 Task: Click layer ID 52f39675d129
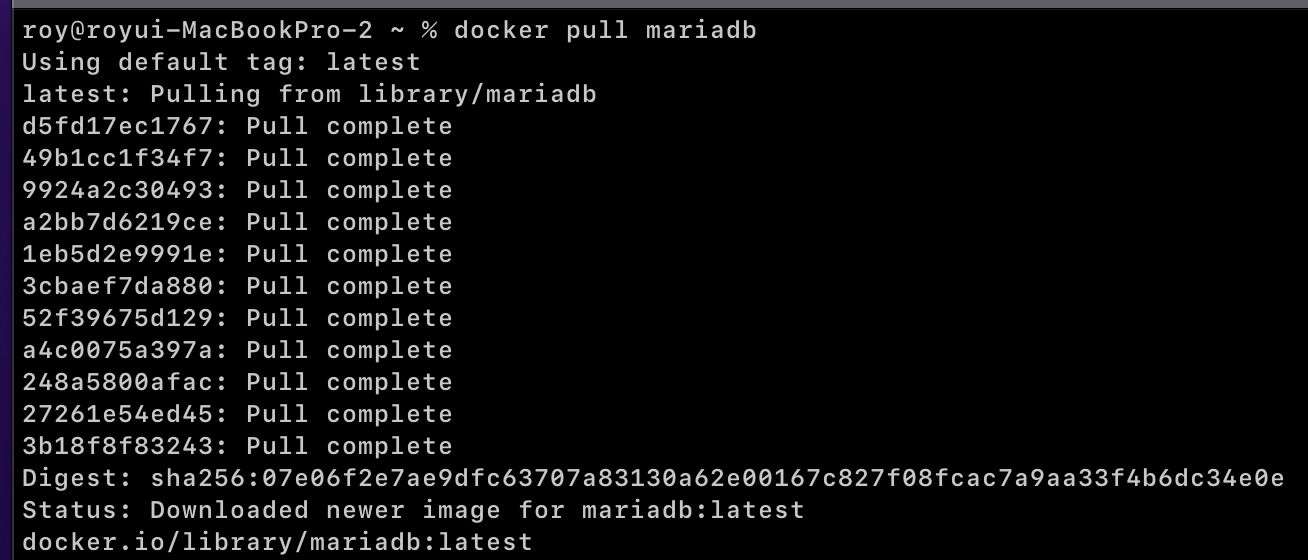pyautogui.click(x=118, y=318)
